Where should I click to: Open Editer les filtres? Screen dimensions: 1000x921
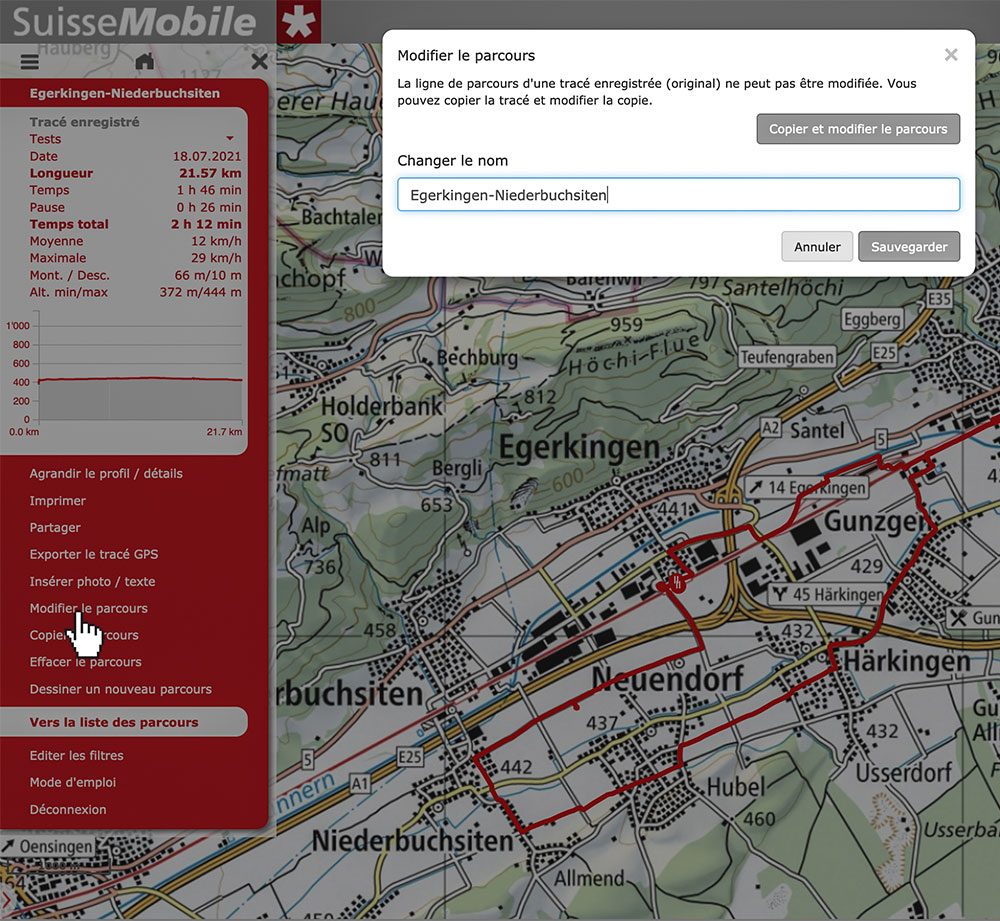[x=77, y=755]
